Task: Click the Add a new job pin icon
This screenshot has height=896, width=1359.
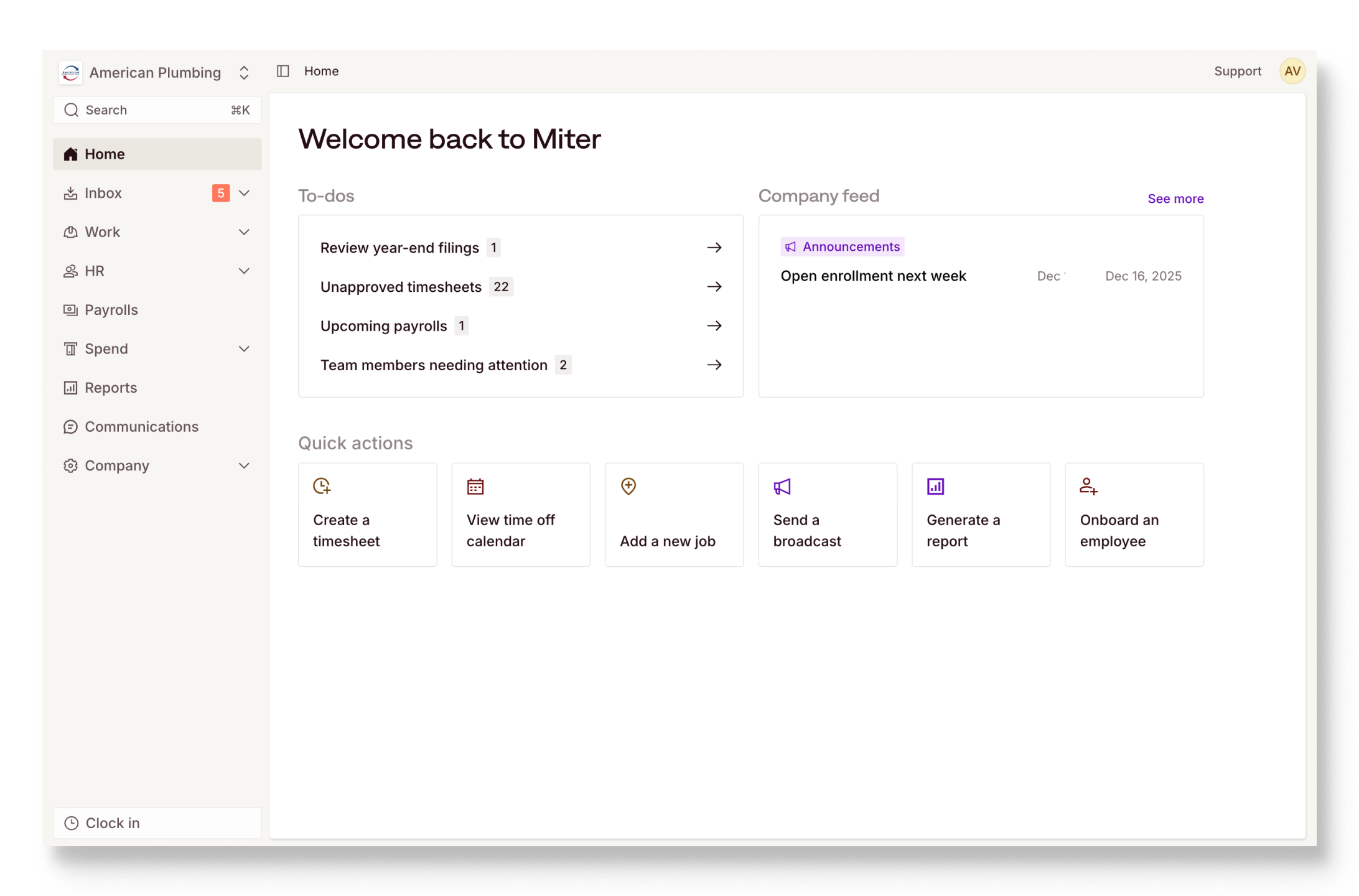Action: tap(628, 486)
